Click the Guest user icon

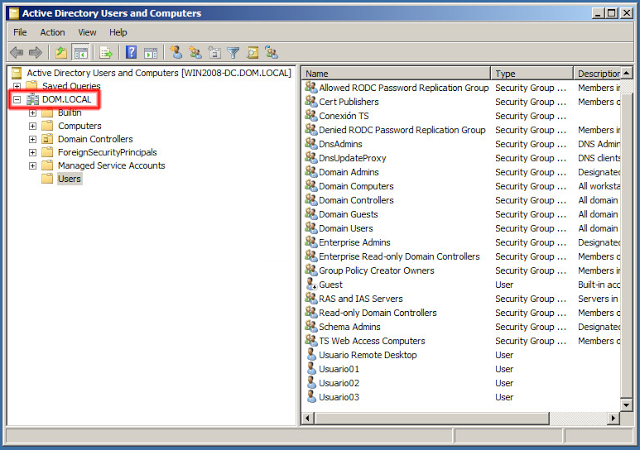[311, 284]
